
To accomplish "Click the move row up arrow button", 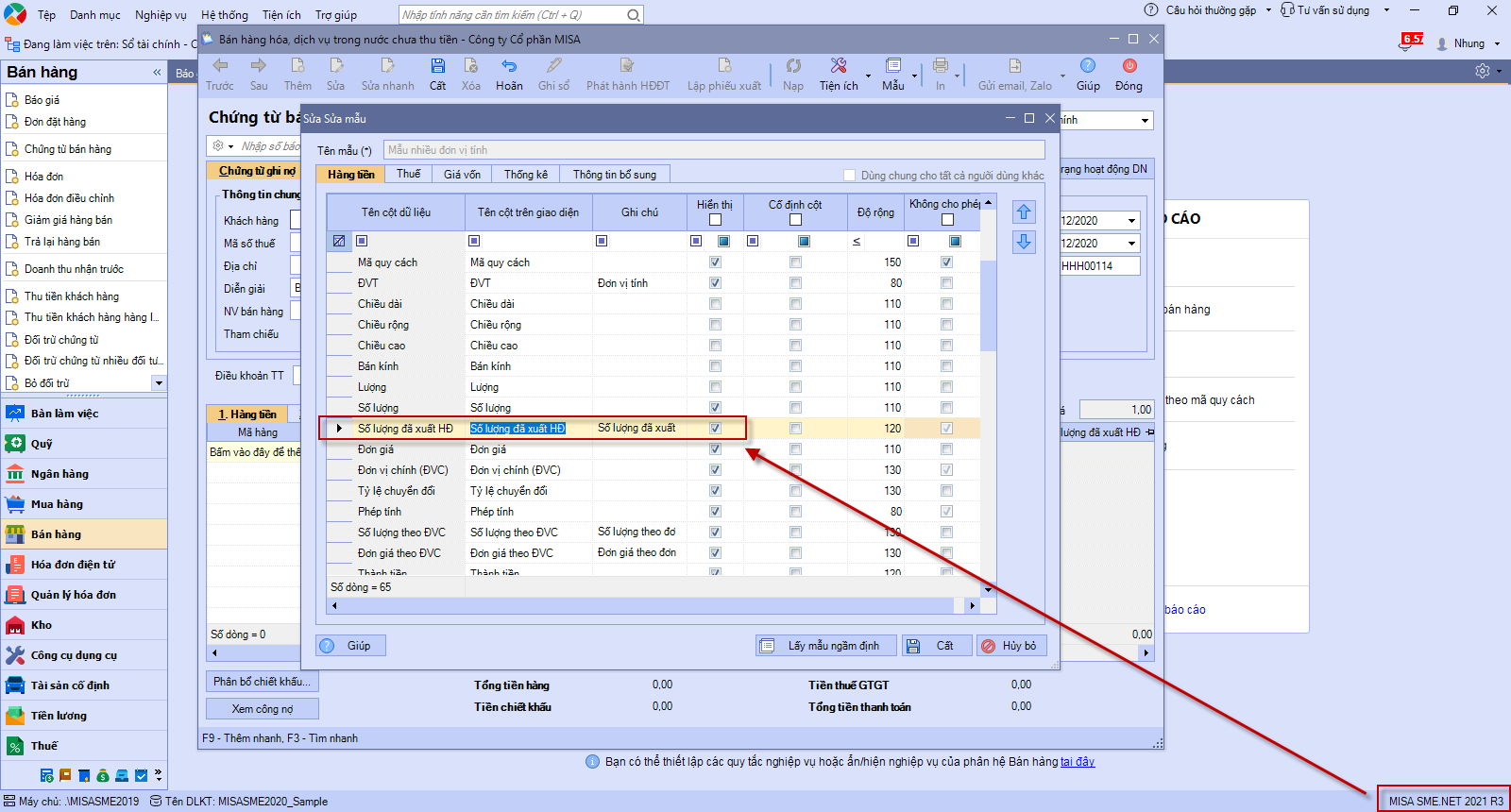I will click(x=1024, y=212).
